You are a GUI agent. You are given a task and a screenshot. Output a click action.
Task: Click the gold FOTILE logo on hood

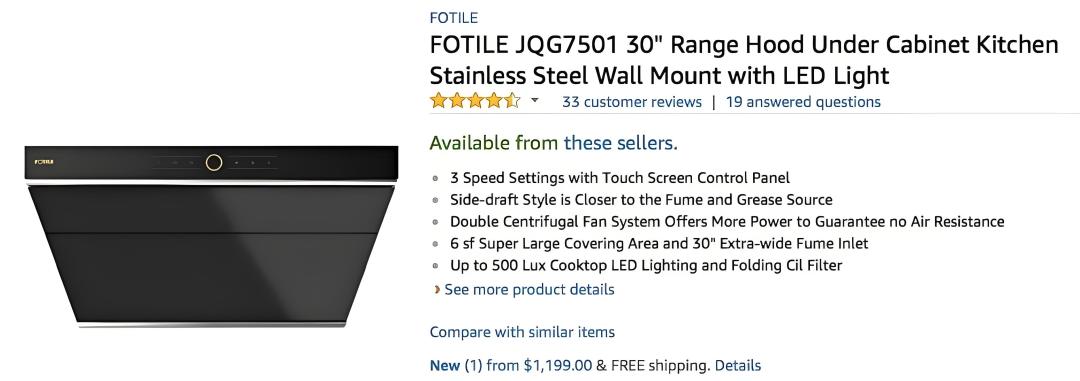[44, 162]
